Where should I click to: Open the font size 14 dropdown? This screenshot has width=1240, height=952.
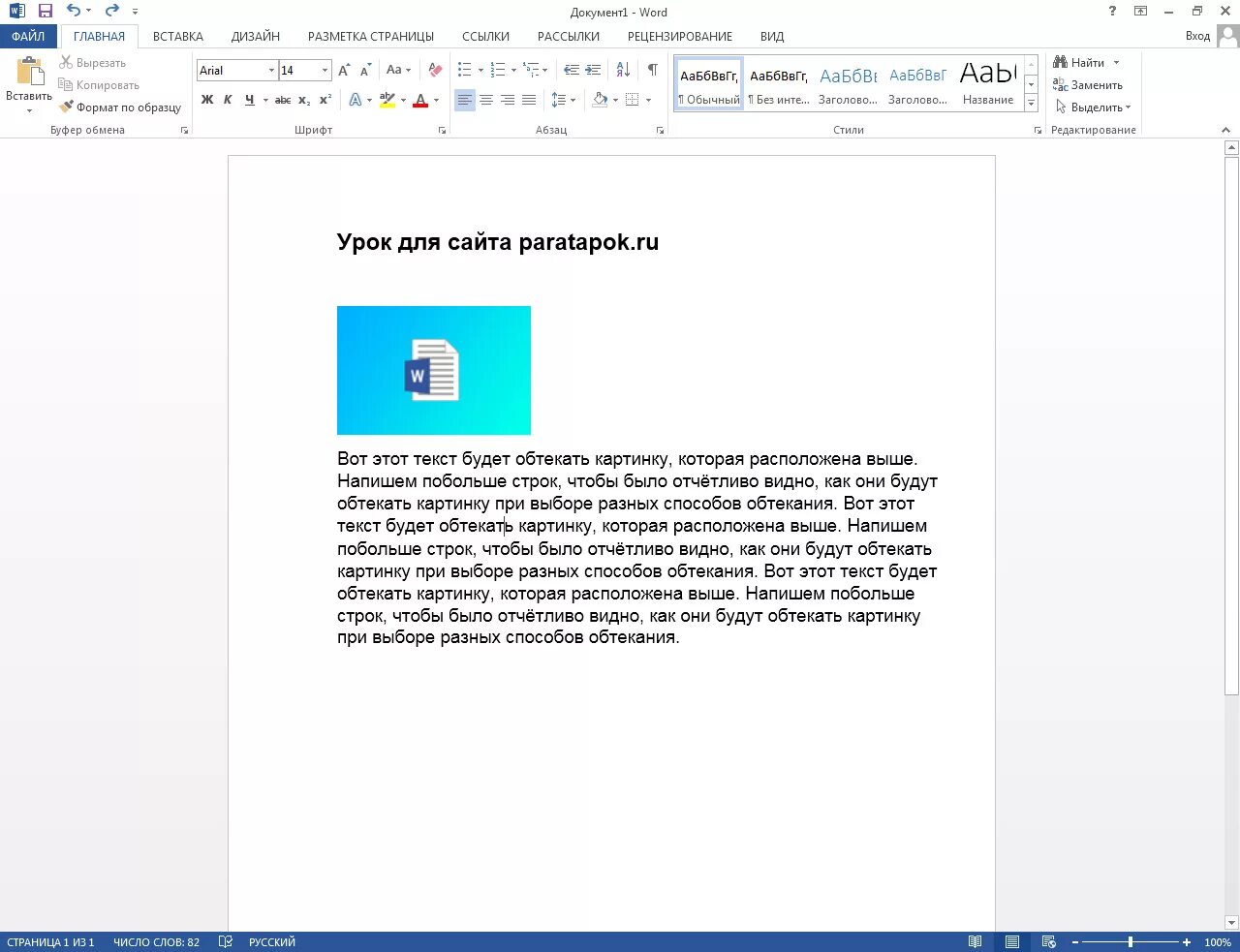325,71
